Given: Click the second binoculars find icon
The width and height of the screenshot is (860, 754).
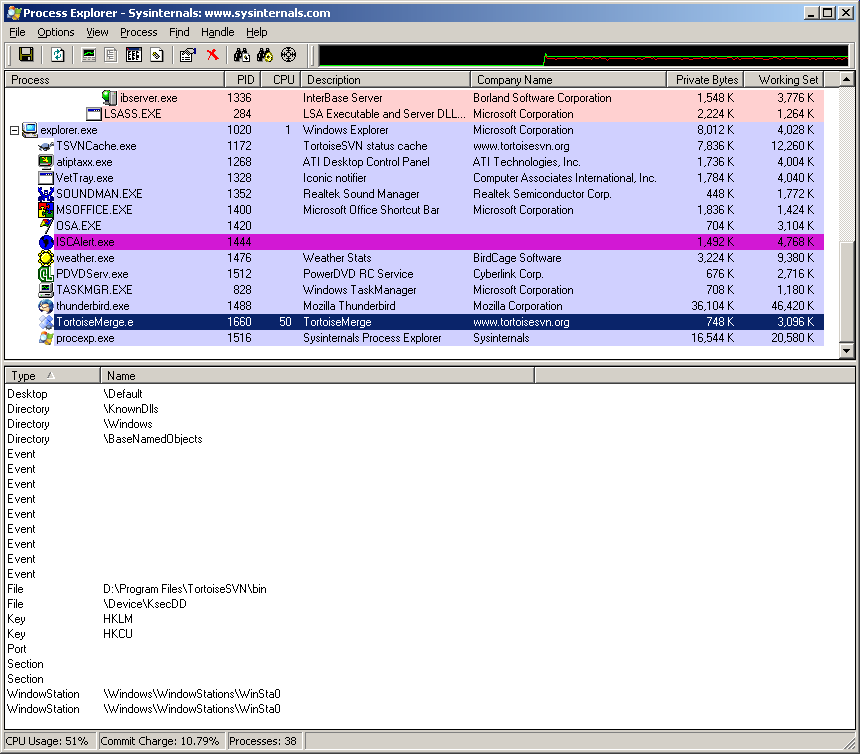Looking at the screenshot, I should [265, 54].
